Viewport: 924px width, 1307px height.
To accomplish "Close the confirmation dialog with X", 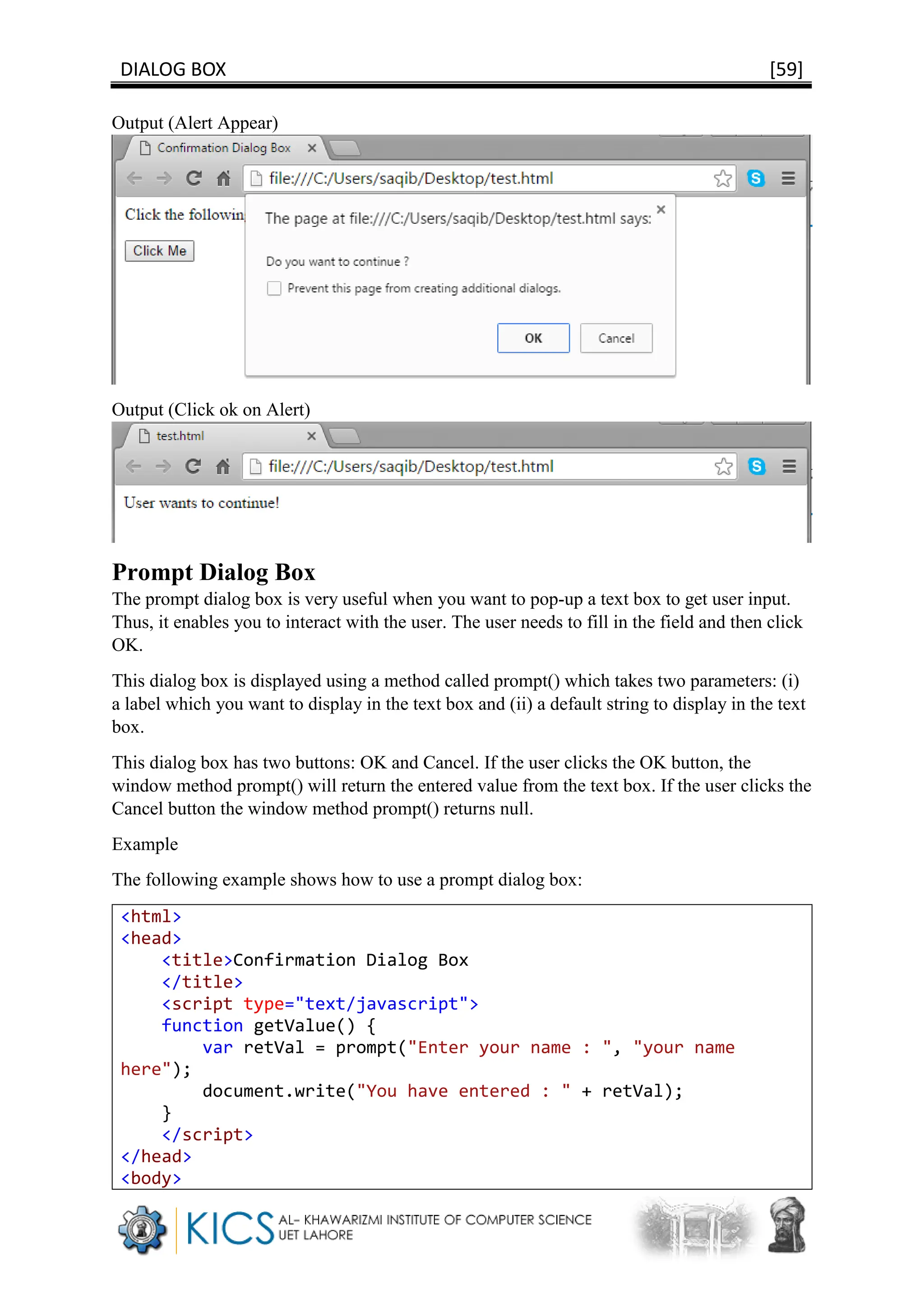I will pos(661,209).
